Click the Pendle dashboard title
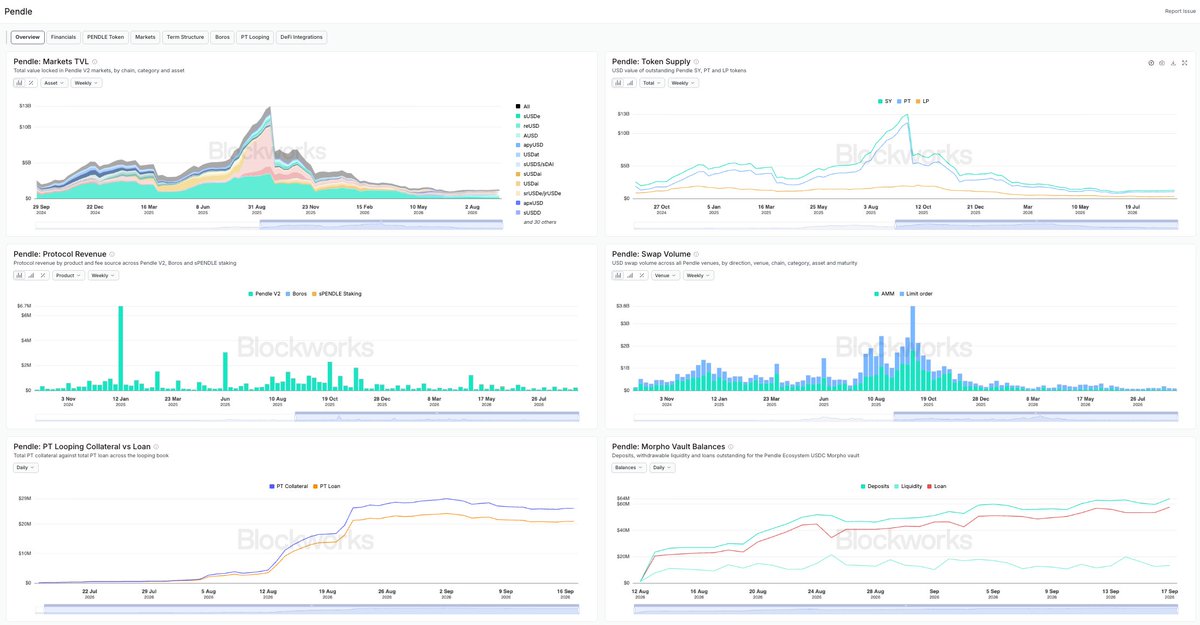The width and height of the screenshot is (1200, 625). tap(20, 10)
